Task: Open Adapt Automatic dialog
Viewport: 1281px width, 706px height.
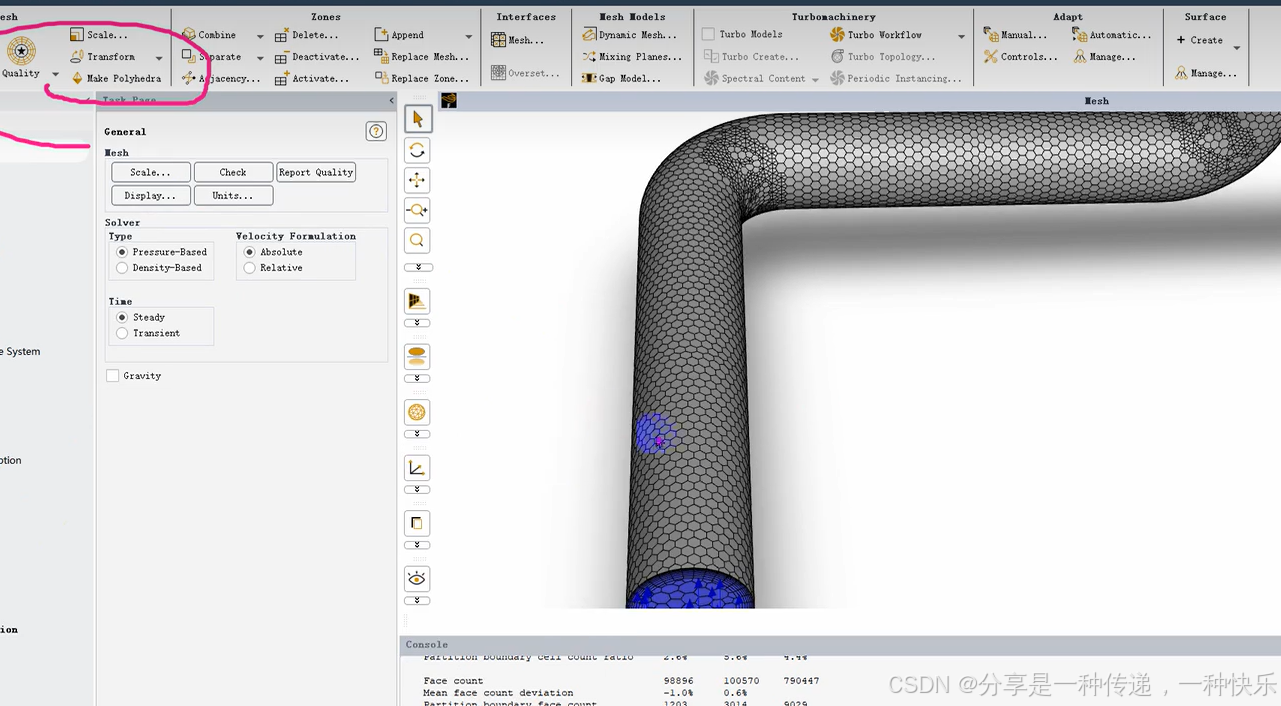Action: (x=1111, y=35)
